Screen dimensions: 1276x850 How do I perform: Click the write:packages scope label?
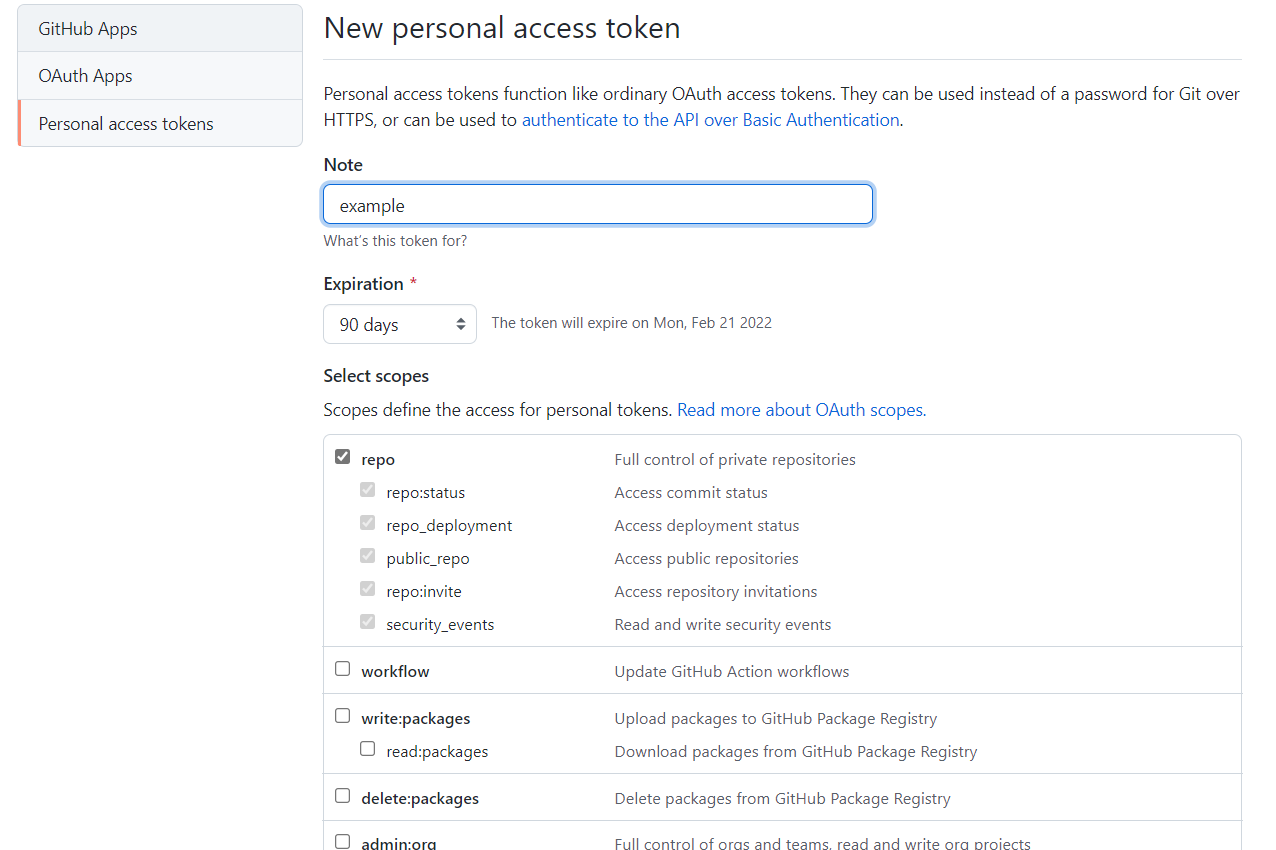[x=415, y=719]
